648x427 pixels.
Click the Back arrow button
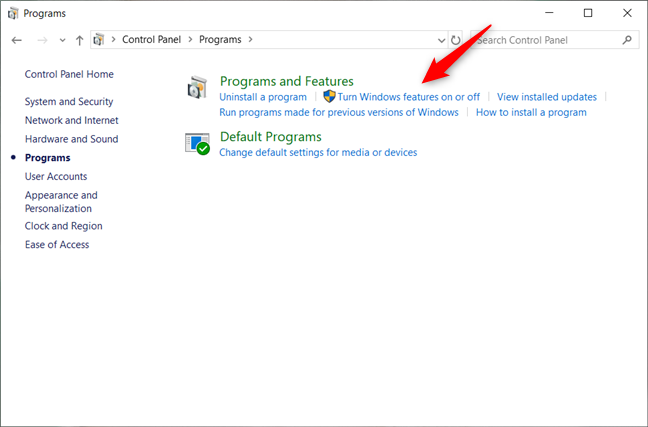point(17,40)
